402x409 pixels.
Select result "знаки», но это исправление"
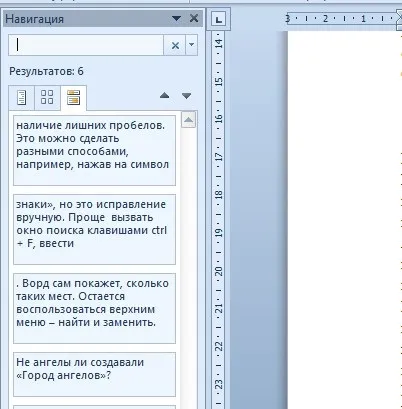[94, 229]
